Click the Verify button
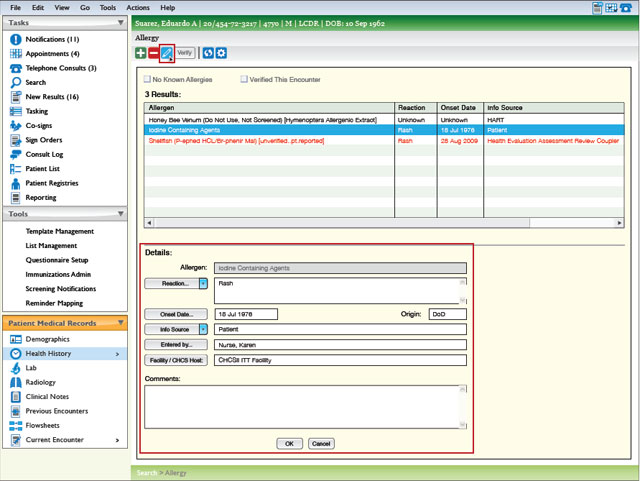The width and height of the screenshot is (640, 481). tap(184, 53)
